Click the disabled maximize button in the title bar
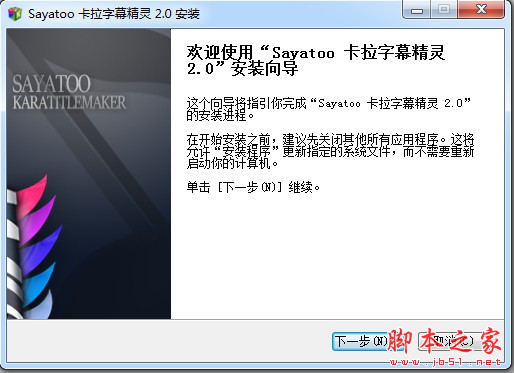514x373 pixels. pyautogui.click(x=444, y=9)
